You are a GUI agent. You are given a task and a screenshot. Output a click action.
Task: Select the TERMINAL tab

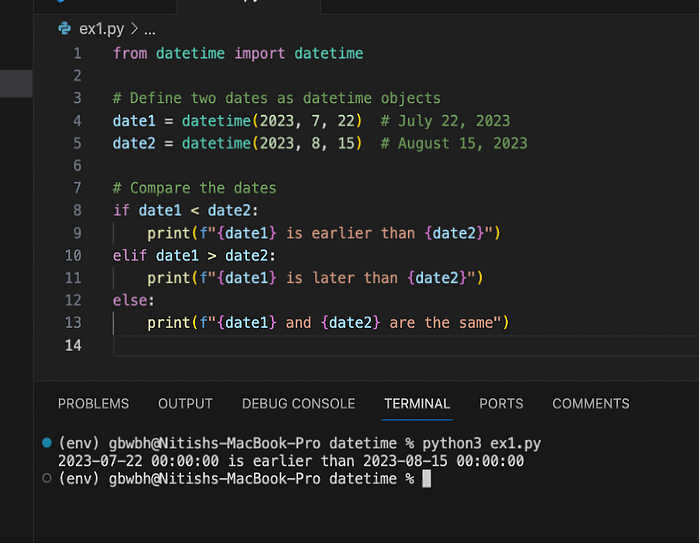[417, 403]
